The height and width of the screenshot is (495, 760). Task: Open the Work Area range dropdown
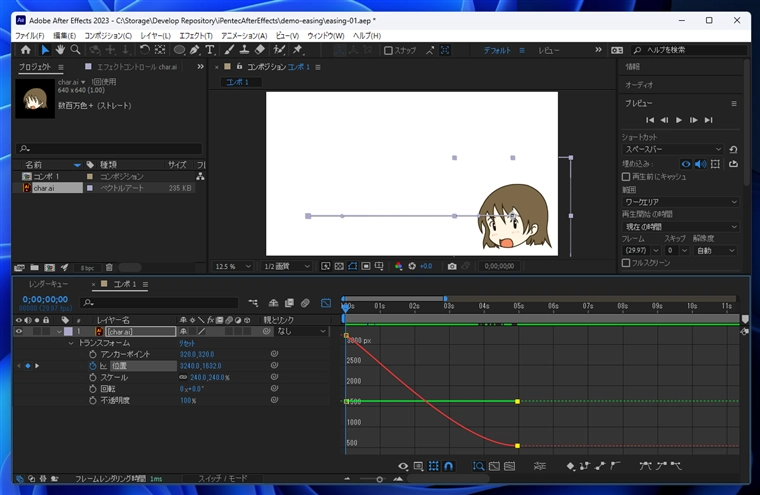click(681, 202)
